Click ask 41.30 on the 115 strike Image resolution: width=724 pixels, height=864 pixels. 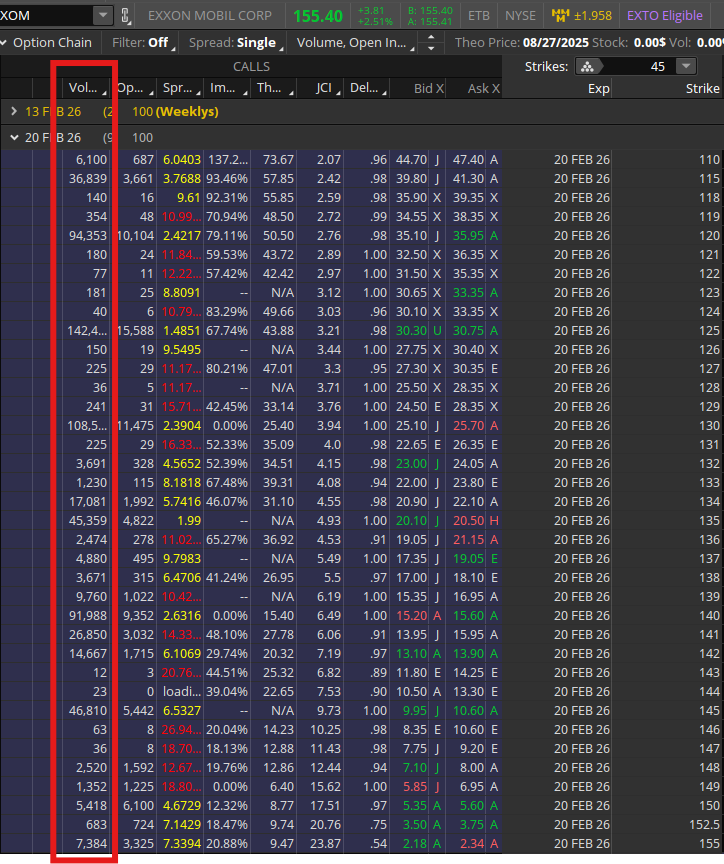468,179
